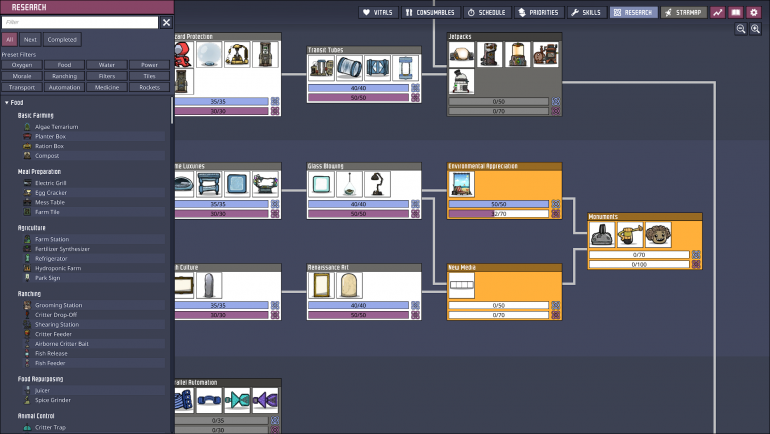Image resolution: width=770 pixels, height=434 pixels.
Task: Click the monument midsection icon
Action: pos(630,235)
